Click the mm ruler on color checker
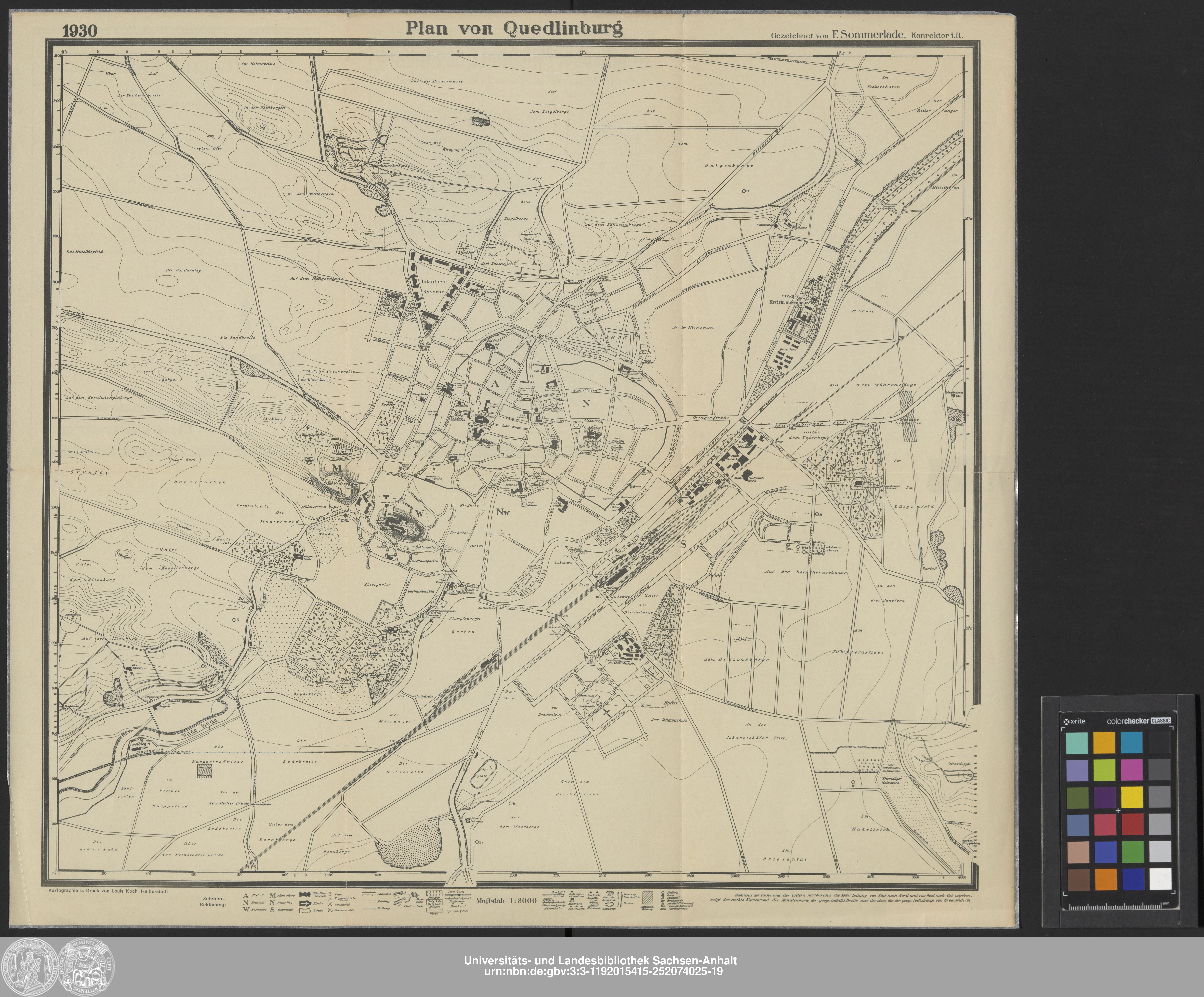 tap(1119, 906)
